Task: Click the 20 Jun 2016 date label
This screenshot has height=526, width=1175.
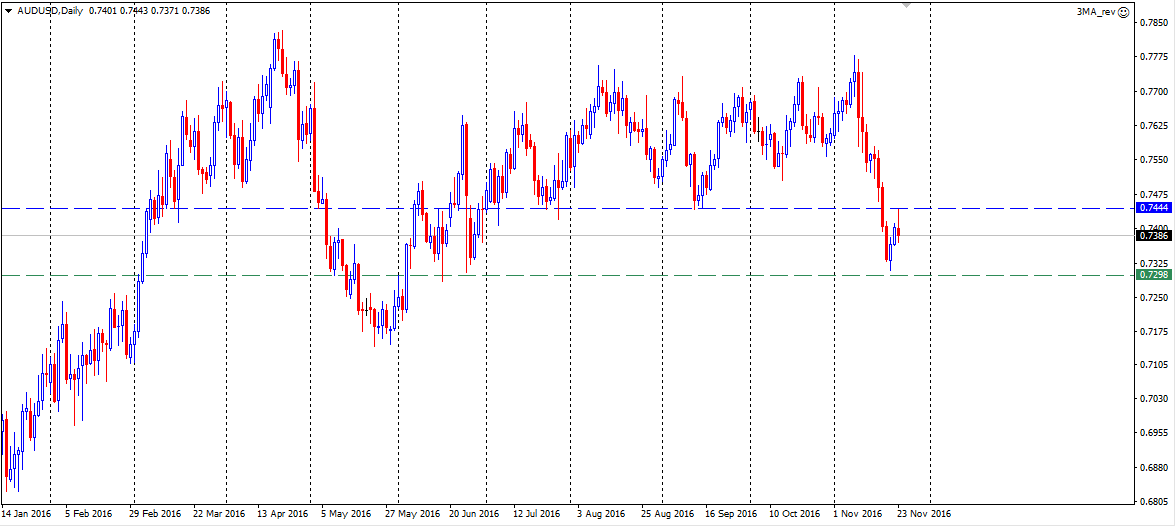Action: pyautogui.click(x=474, y=514)
